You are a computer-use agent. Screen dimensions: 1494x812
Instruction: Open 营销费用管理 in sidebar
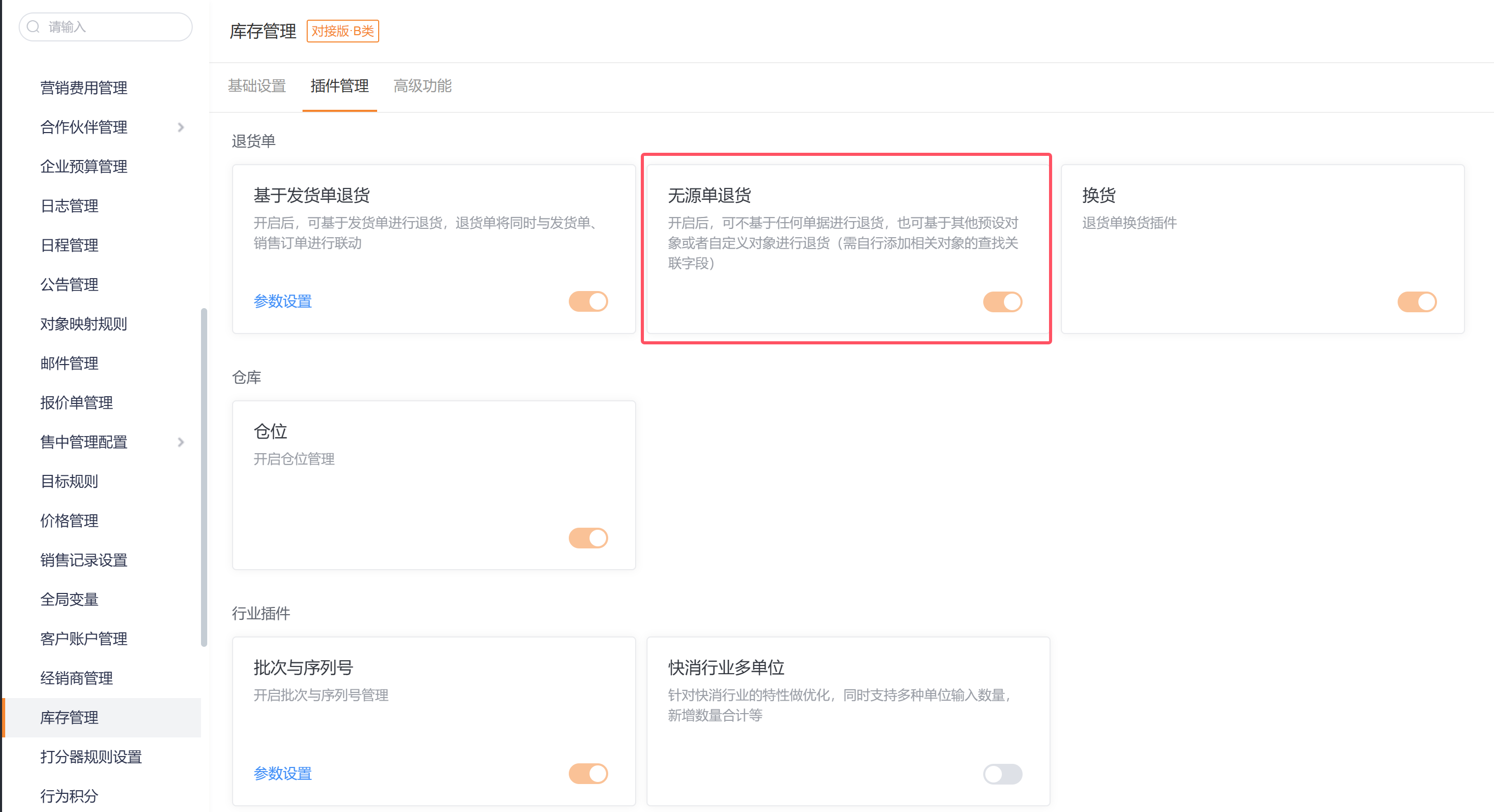click(x=83, y=88)
